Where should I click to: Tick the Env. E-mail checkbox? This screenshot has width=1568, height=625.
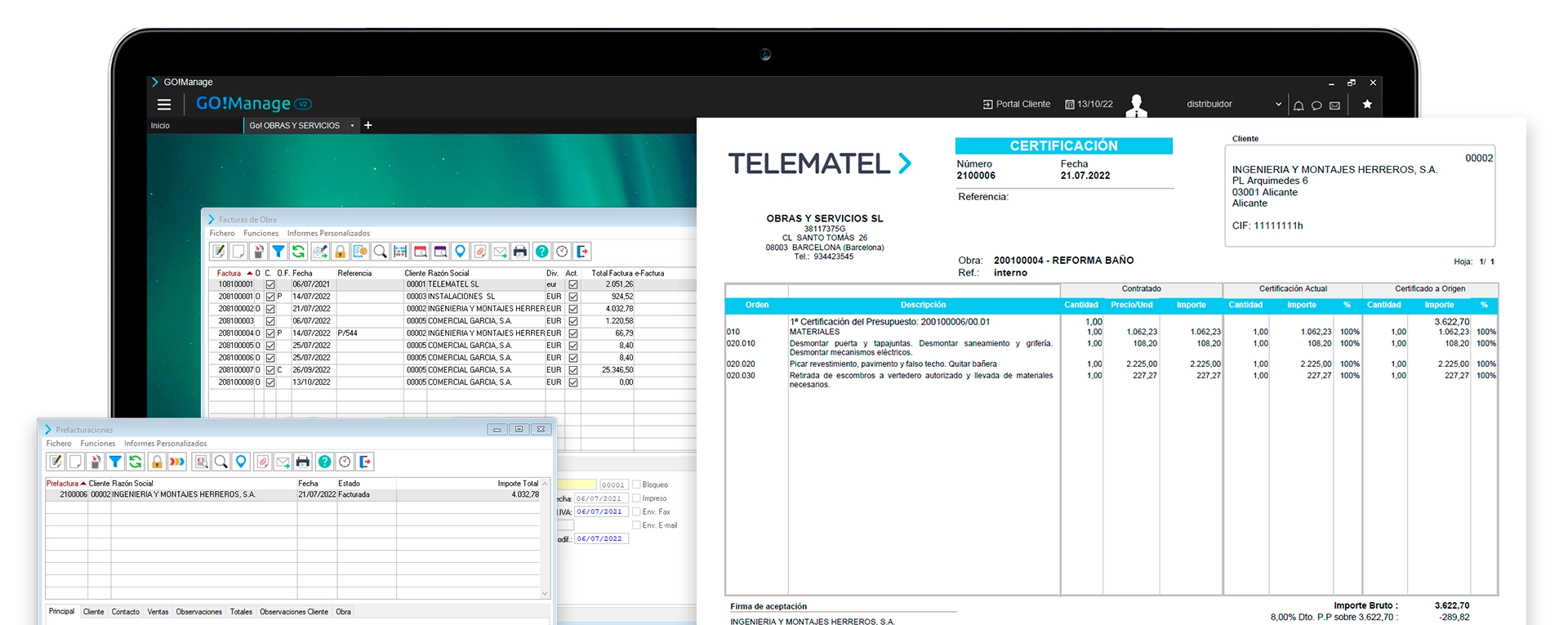pos(636,525)
